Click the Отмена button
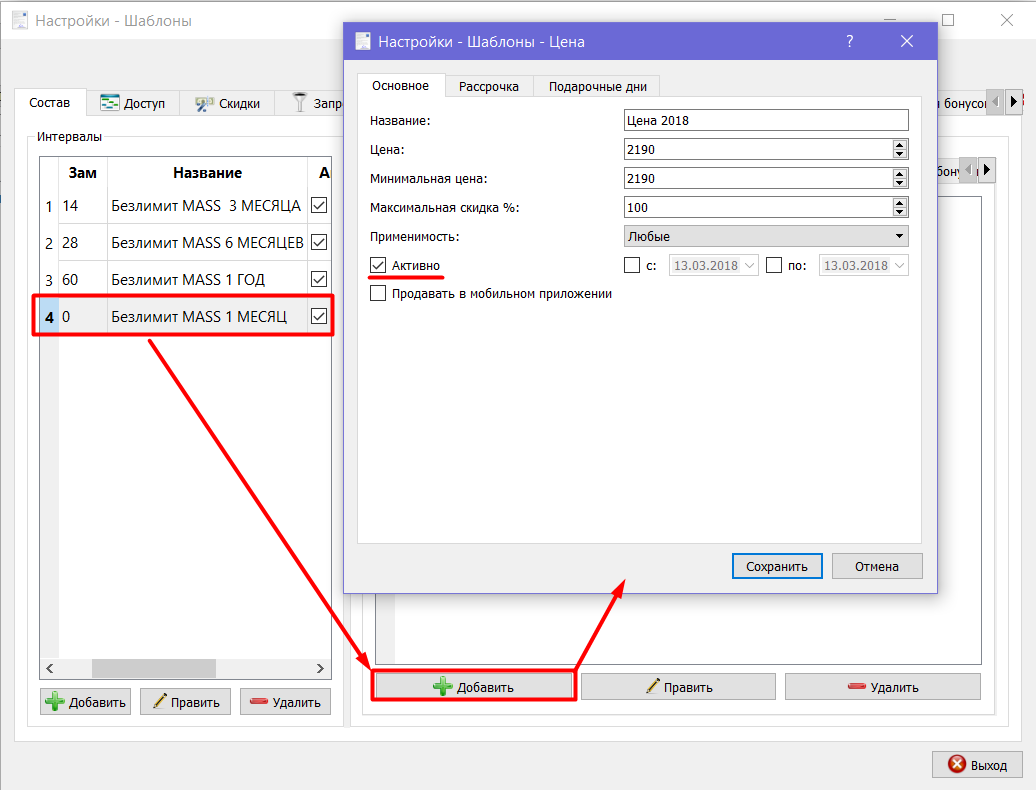This screenshot has width=1036, height=790. pos(877,566)
